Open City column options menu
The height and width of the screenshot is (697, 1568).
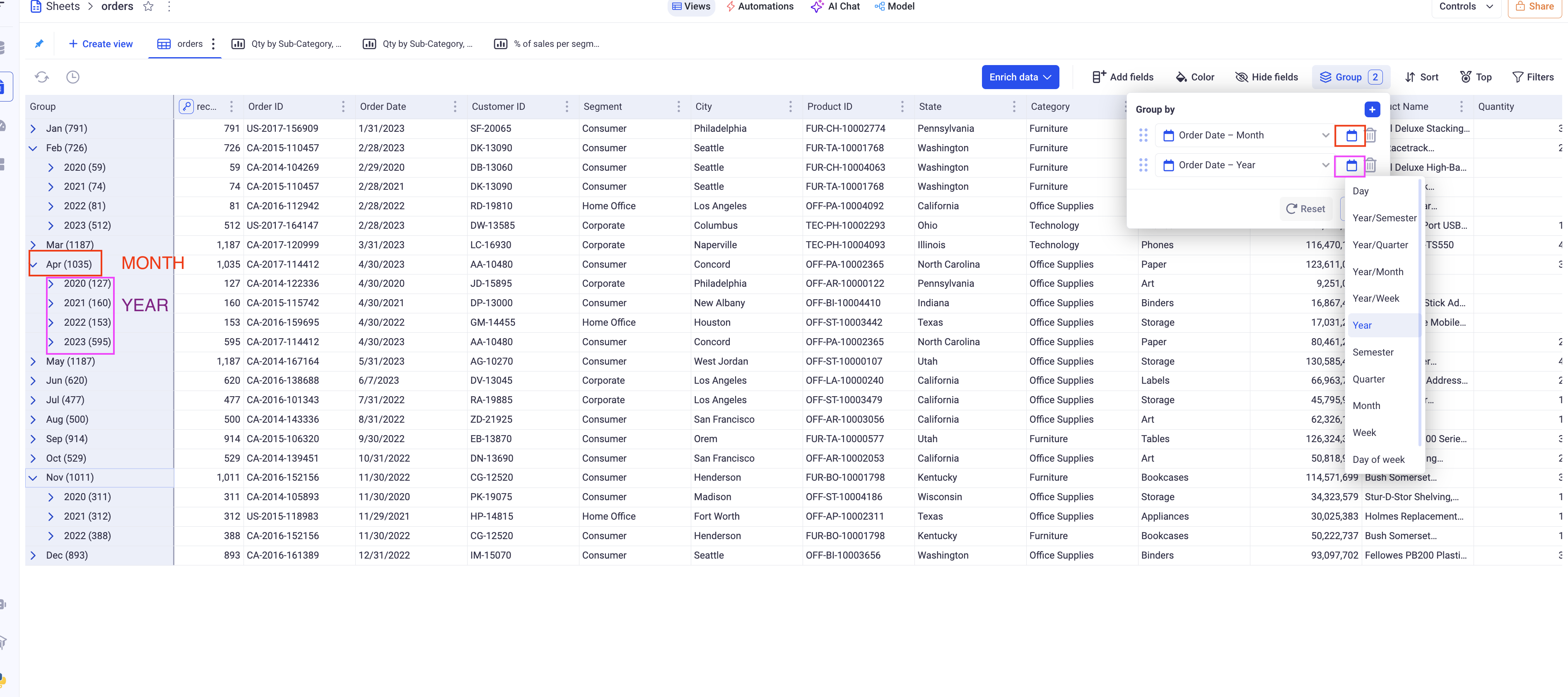791,106
